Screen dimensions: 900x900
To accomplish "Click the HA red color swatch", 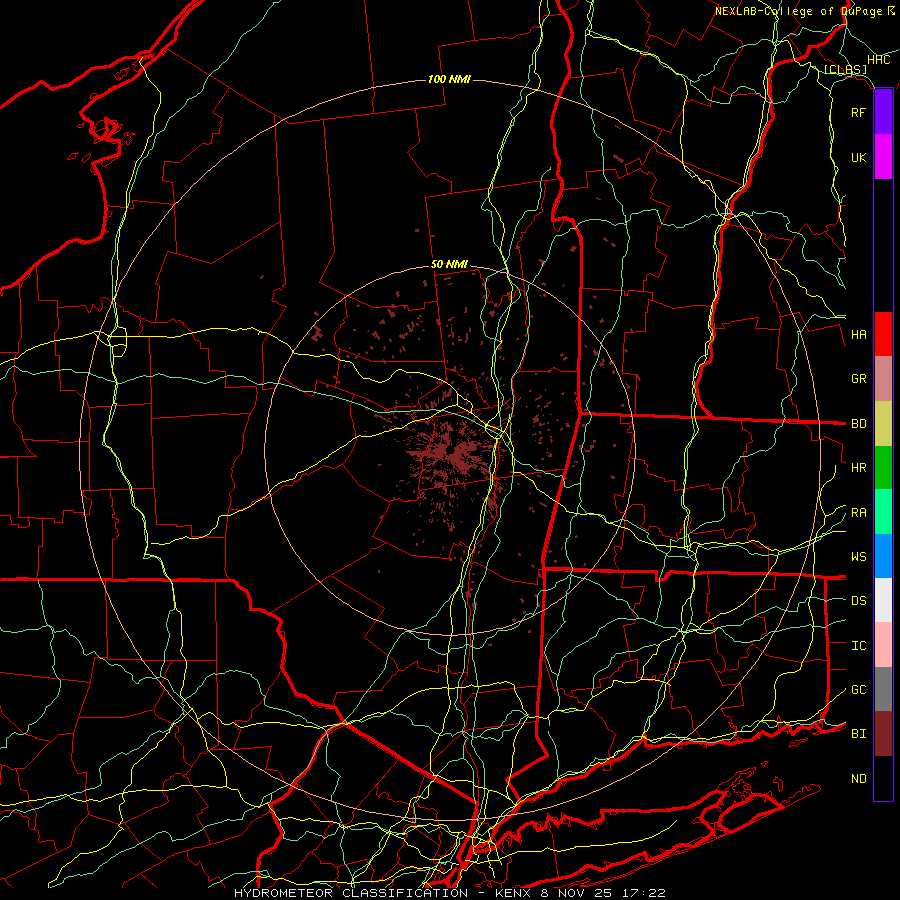I will [x=883, y=334].
